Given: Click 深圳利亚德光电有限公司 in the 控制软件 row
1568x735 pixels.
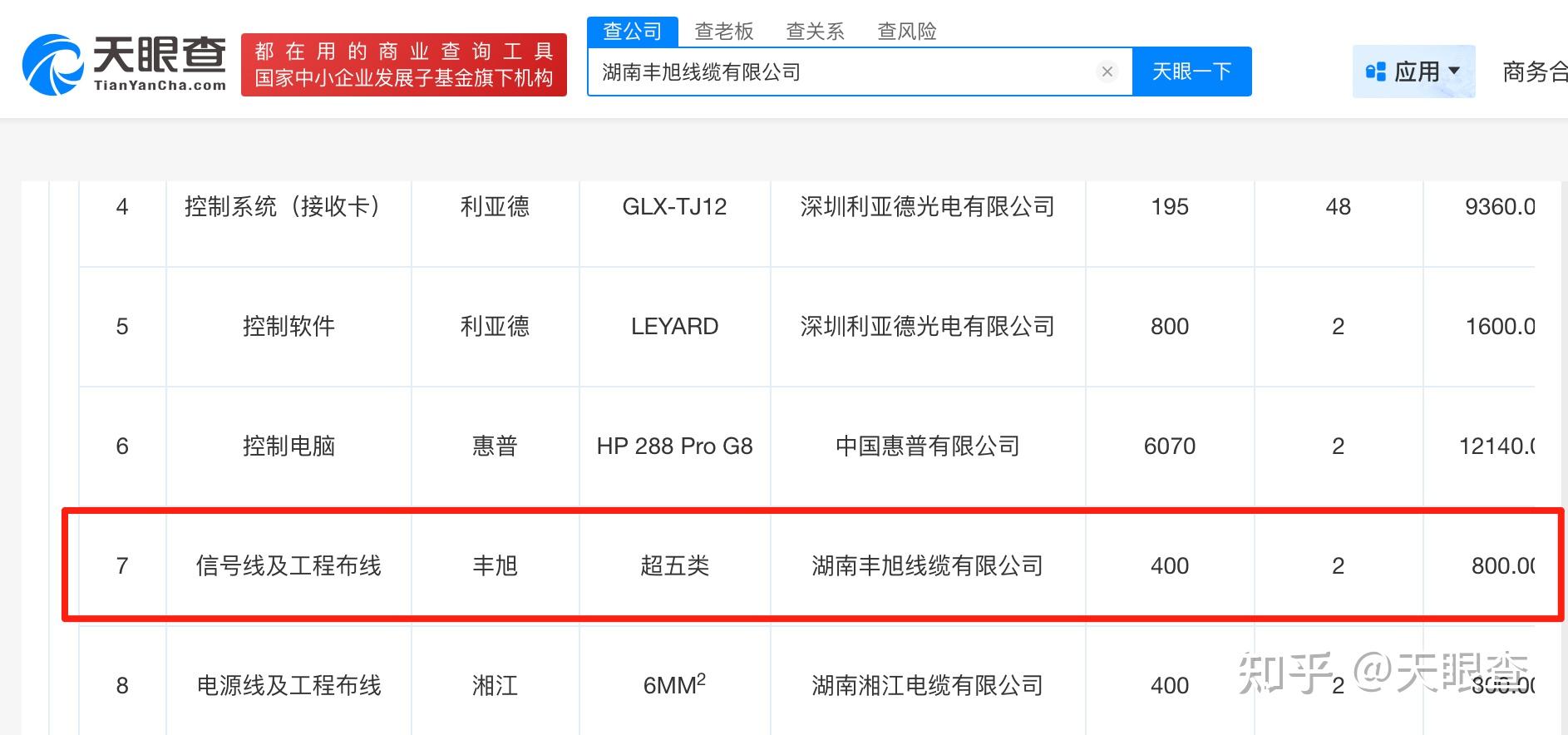Looking at the screenshot, I should [x=927, y=327].
